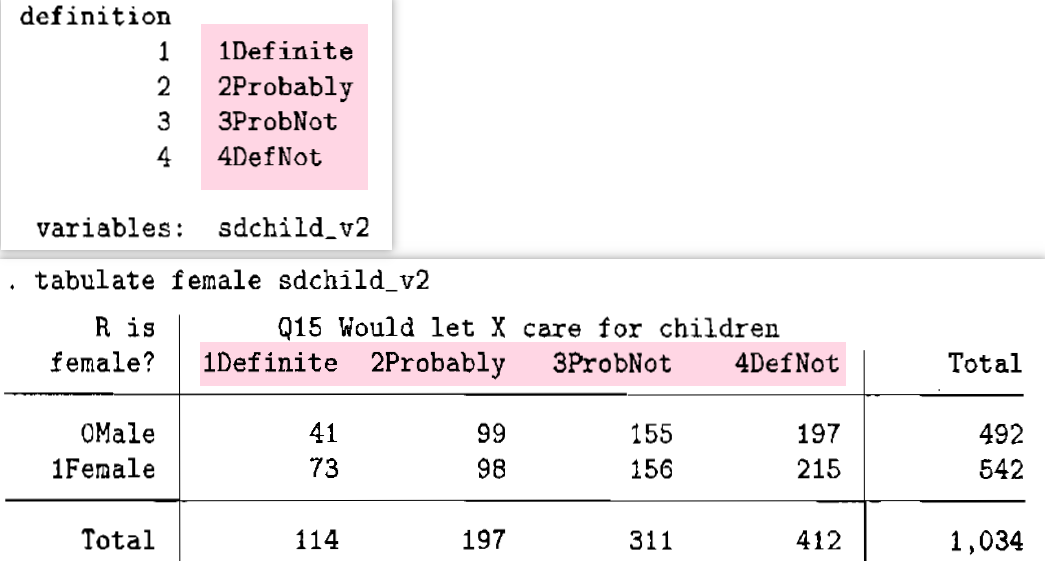Select the '1Female' row label

pos(103,469)
